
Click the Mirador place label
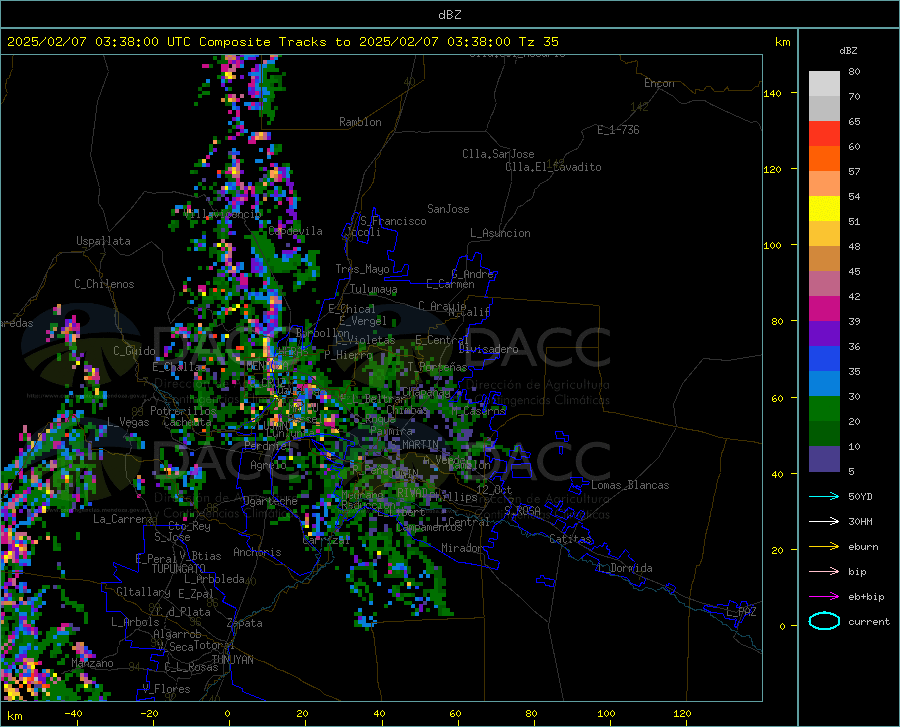coord(461,548)
